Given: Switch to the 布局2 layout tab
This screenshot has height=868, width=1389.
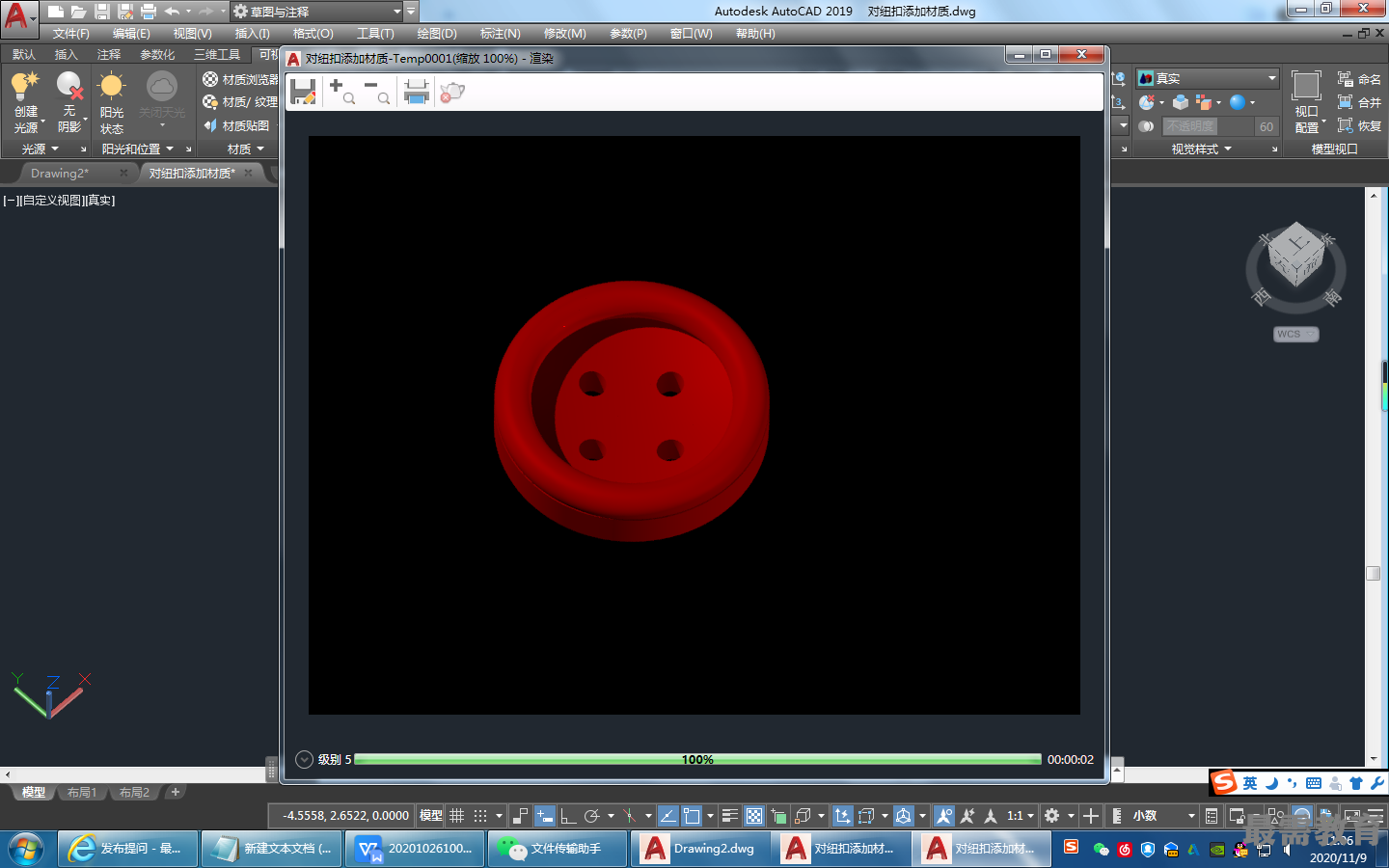Looking at the screenshot, I should pyautogui.click(x=134, y=792).
